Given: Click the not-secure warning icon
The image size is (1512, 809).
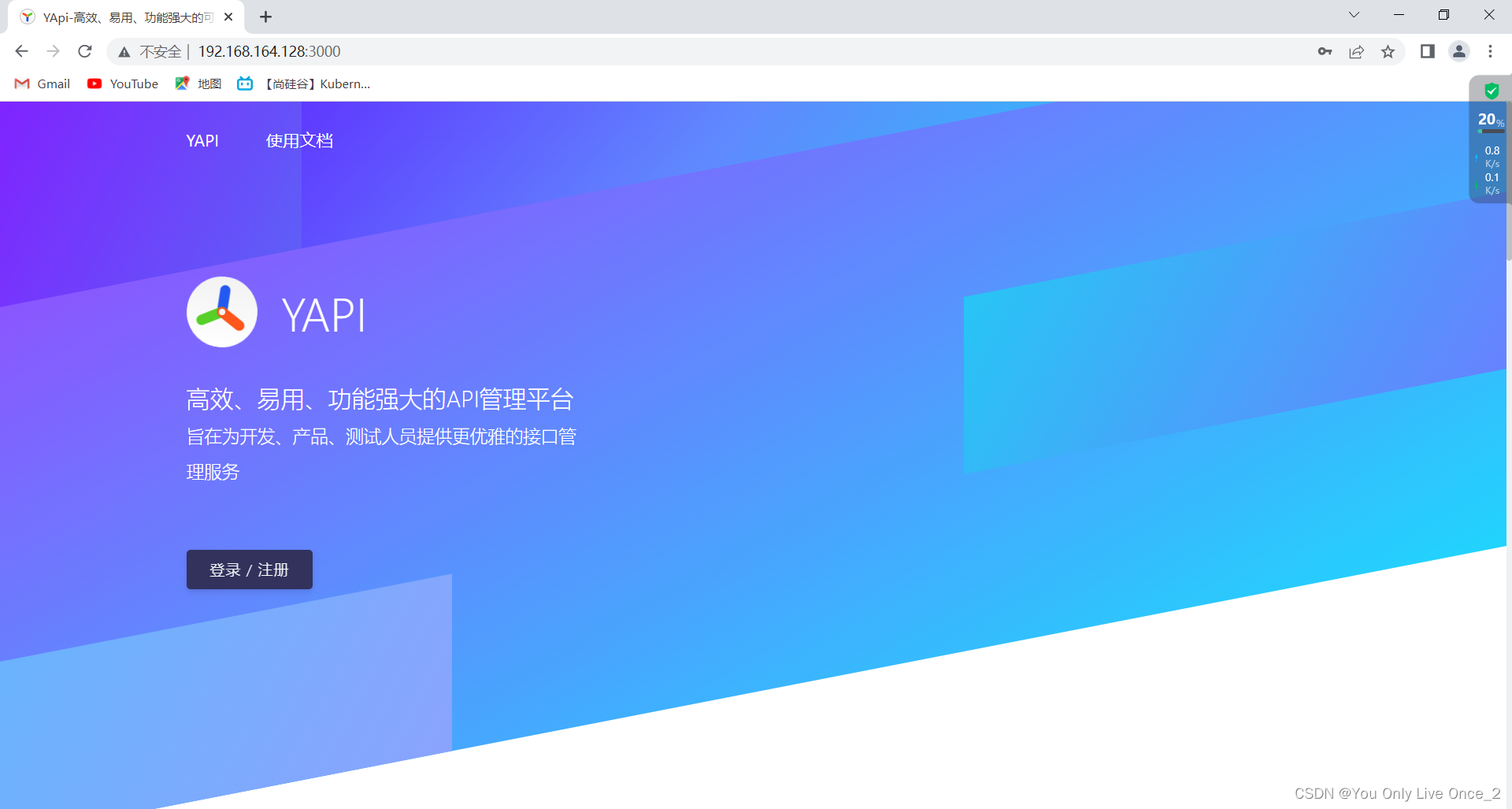Looking at the screenshot, I should coord(124,52).
